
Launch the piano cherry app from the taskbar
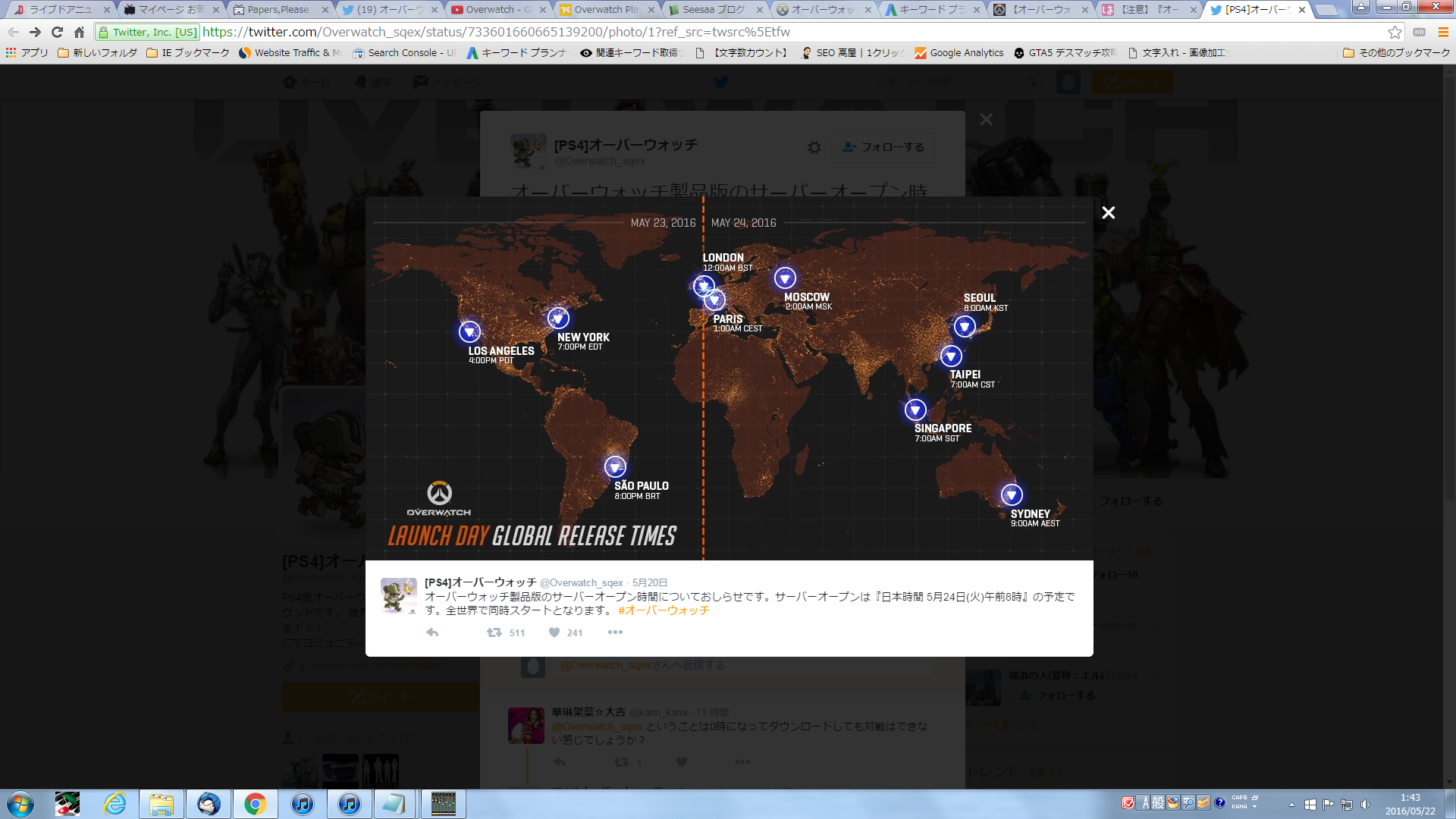point(67,804)
